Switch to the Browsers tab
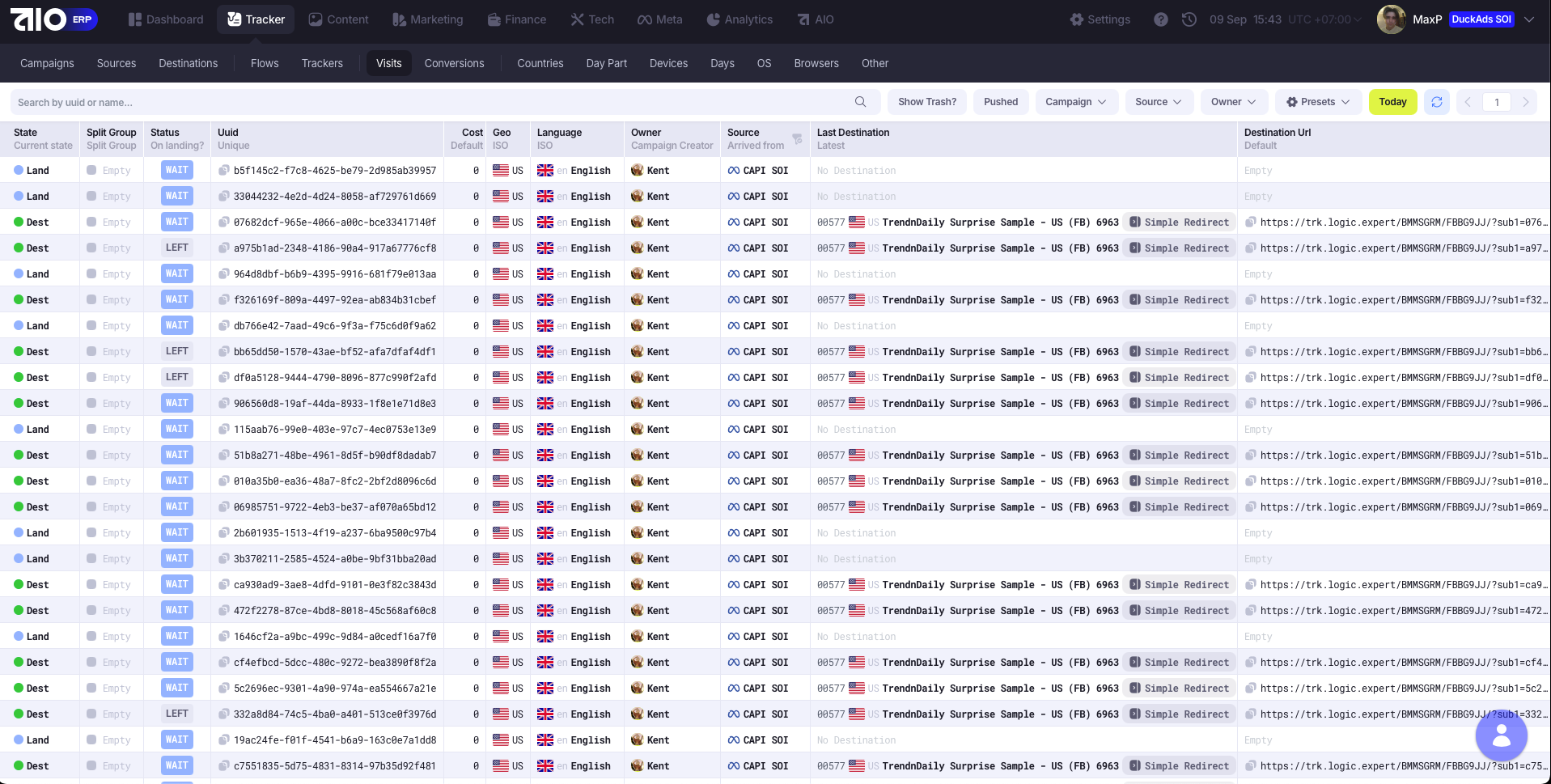The image size is (1551, 784). tap(816, 63)
